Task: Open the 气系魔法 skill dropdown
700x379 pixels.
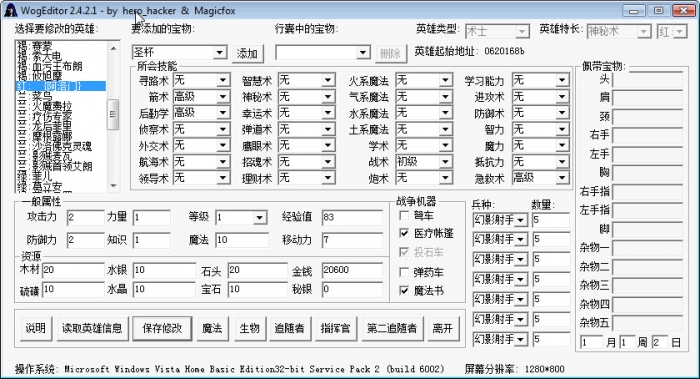Action: pos(445,97)
